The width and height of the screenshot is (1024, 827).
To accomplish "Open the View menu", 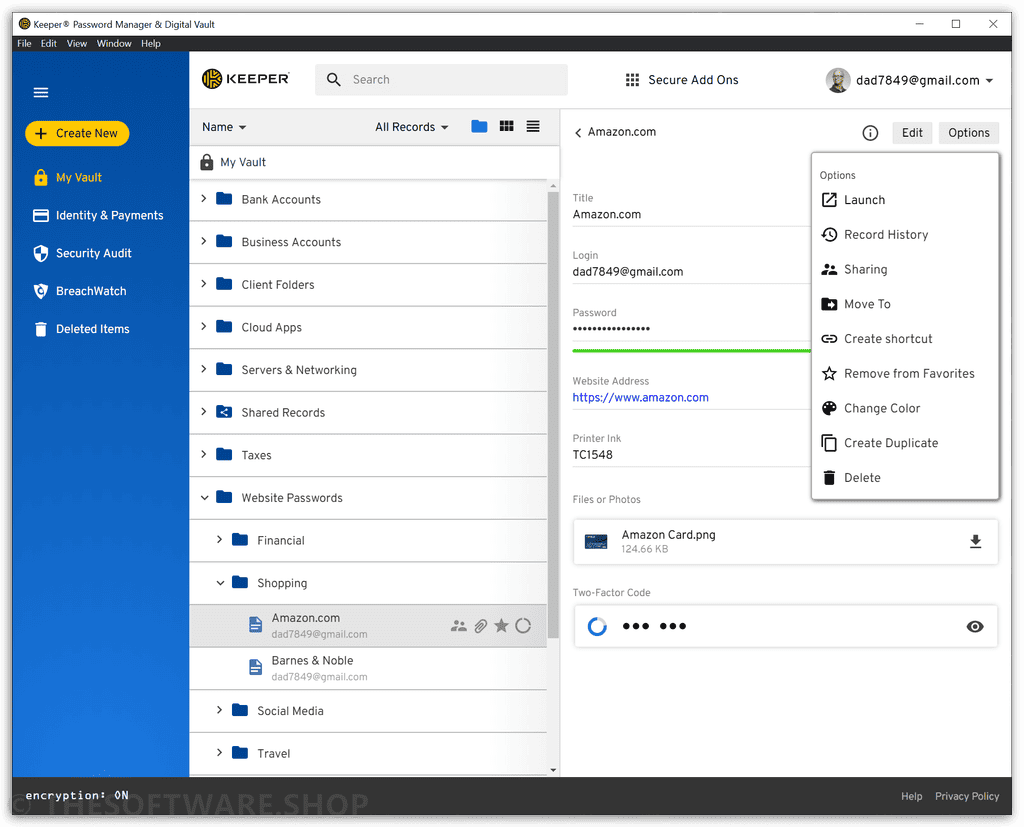I will click(x=76, y=44).
